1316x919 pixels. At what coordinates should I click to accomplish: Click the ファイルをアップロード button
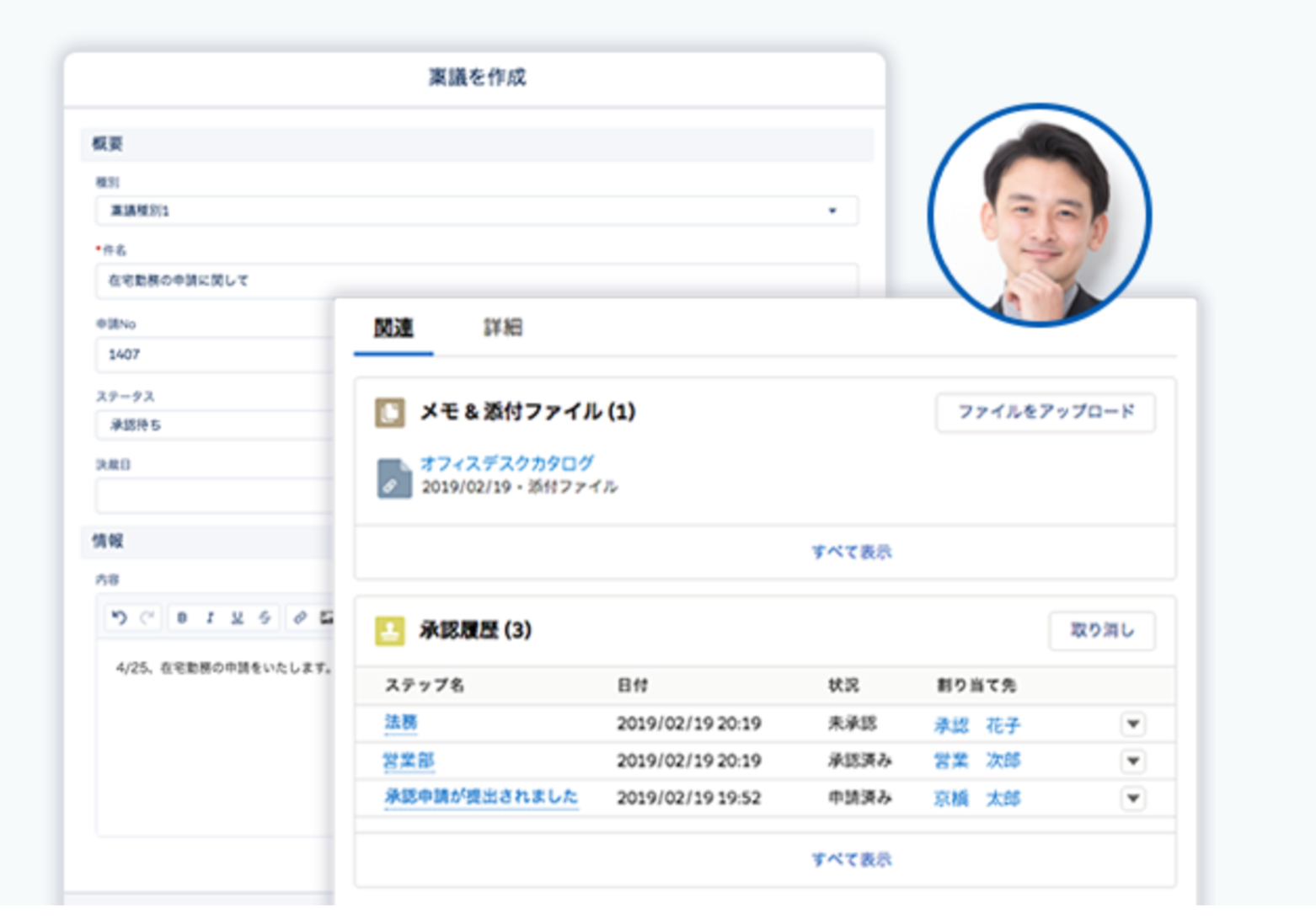pos(1046,413)
